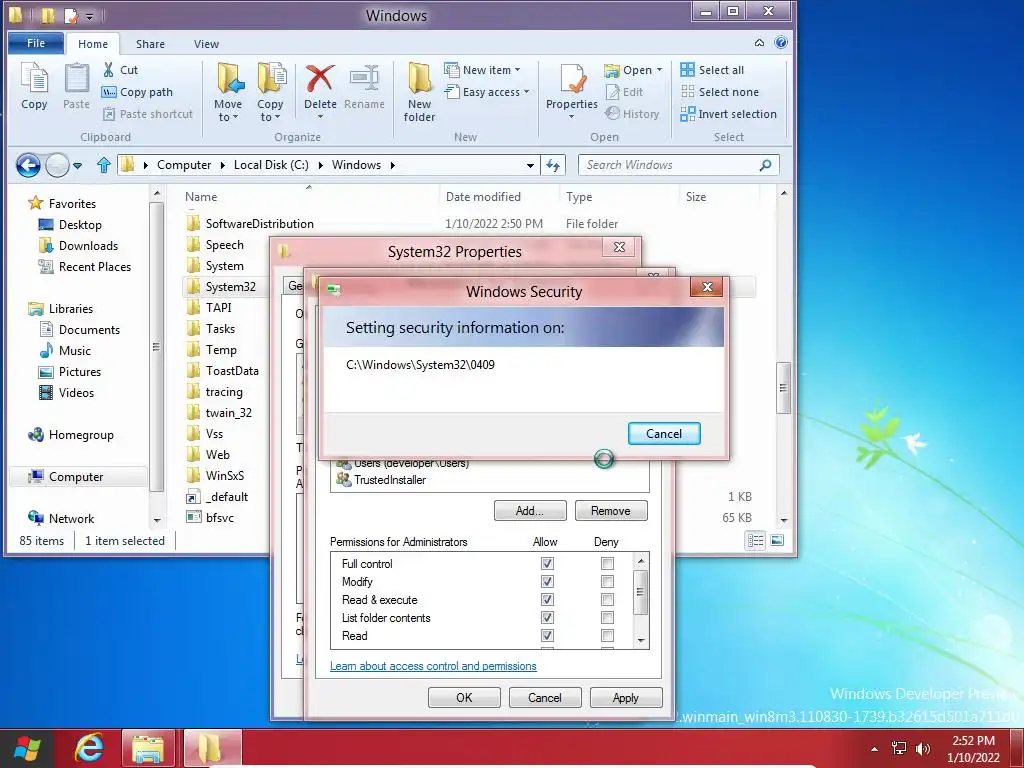Switch to details view icon in status bar
Image resolution: width=1024 pixels, height=768 pixels.
coord(756,540)
